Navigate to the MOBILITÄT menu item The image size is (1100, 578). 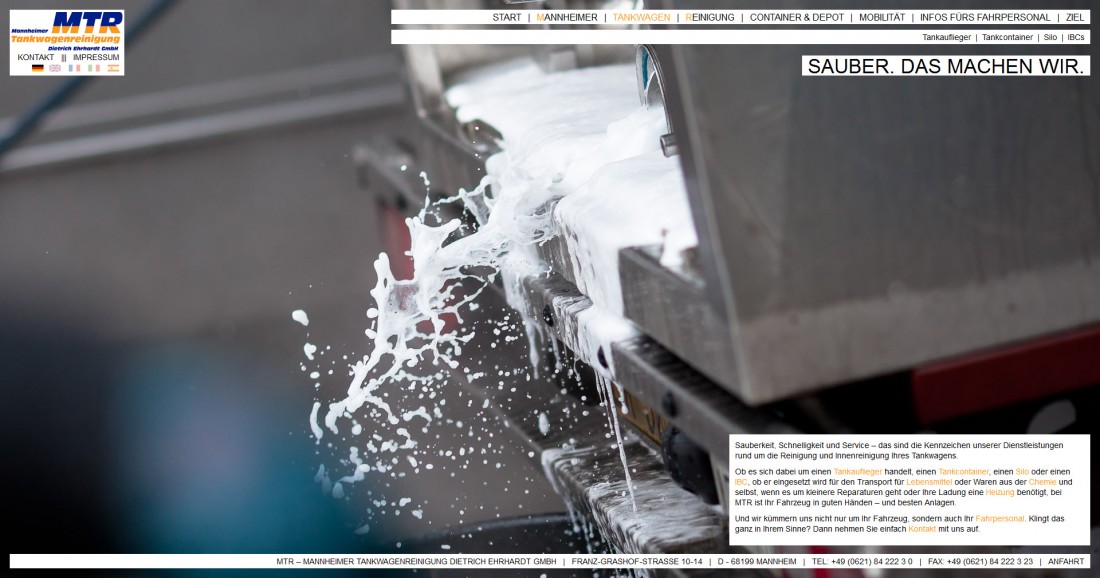coord(882,17)
